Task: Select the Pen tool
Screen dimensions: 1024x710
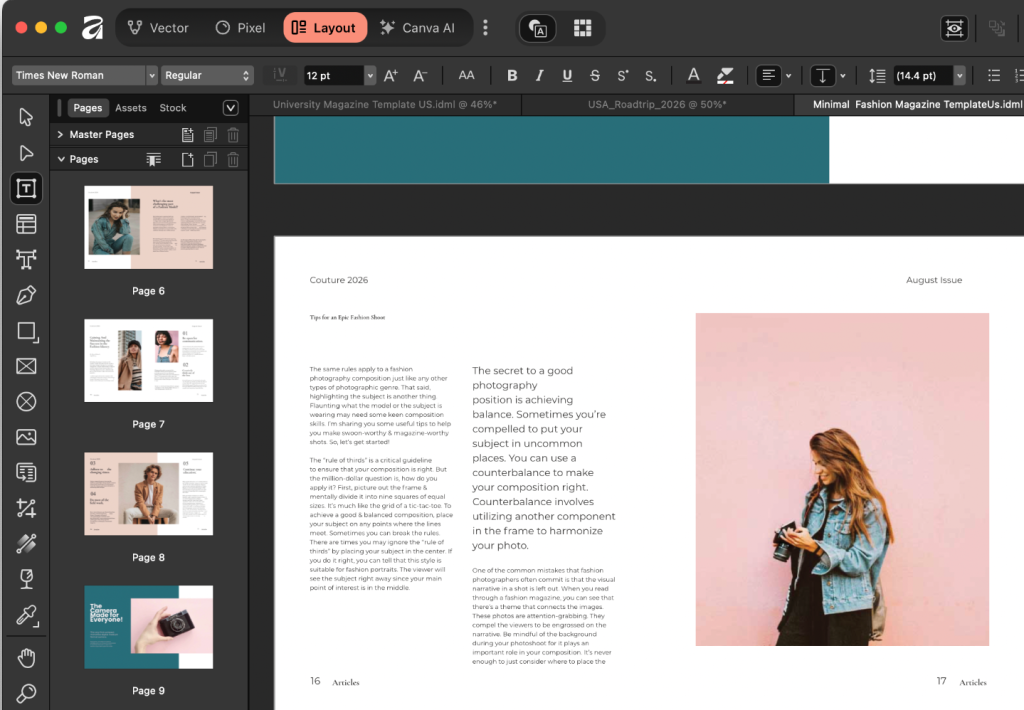Action: [26, 295]
